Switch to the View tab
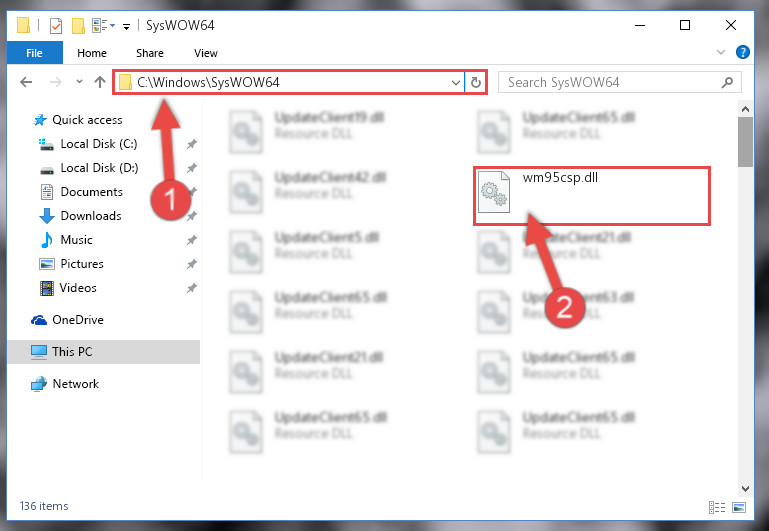769x531 pixels. coord(205,53)
